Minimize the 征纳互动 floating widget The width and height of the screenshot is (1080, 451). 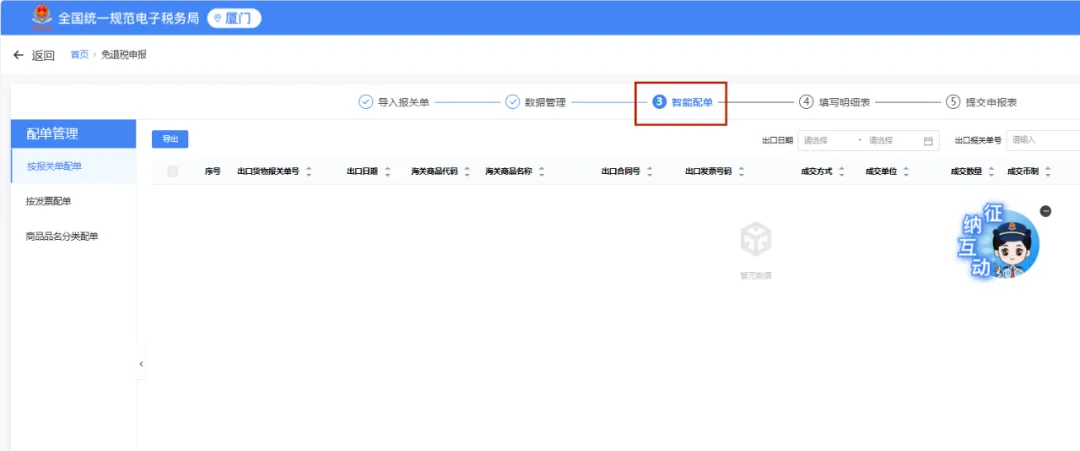click(x=1046, y=211)
